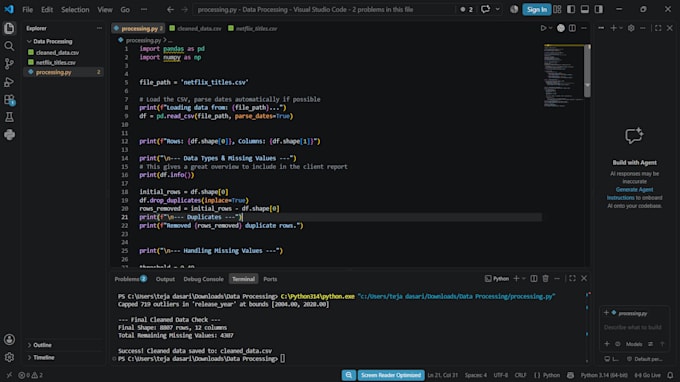Viewport: 680px width, 382px height.
Task: Open notifications bell in status bar
Action: click(670, 375)
